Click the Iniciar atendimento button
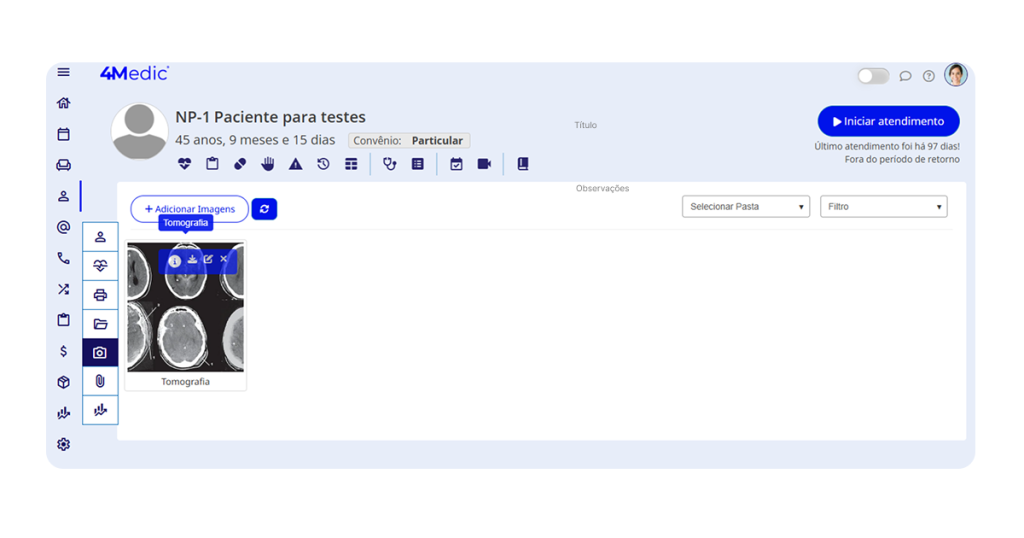The image size is (1024, 538). (x=888, y=121)
